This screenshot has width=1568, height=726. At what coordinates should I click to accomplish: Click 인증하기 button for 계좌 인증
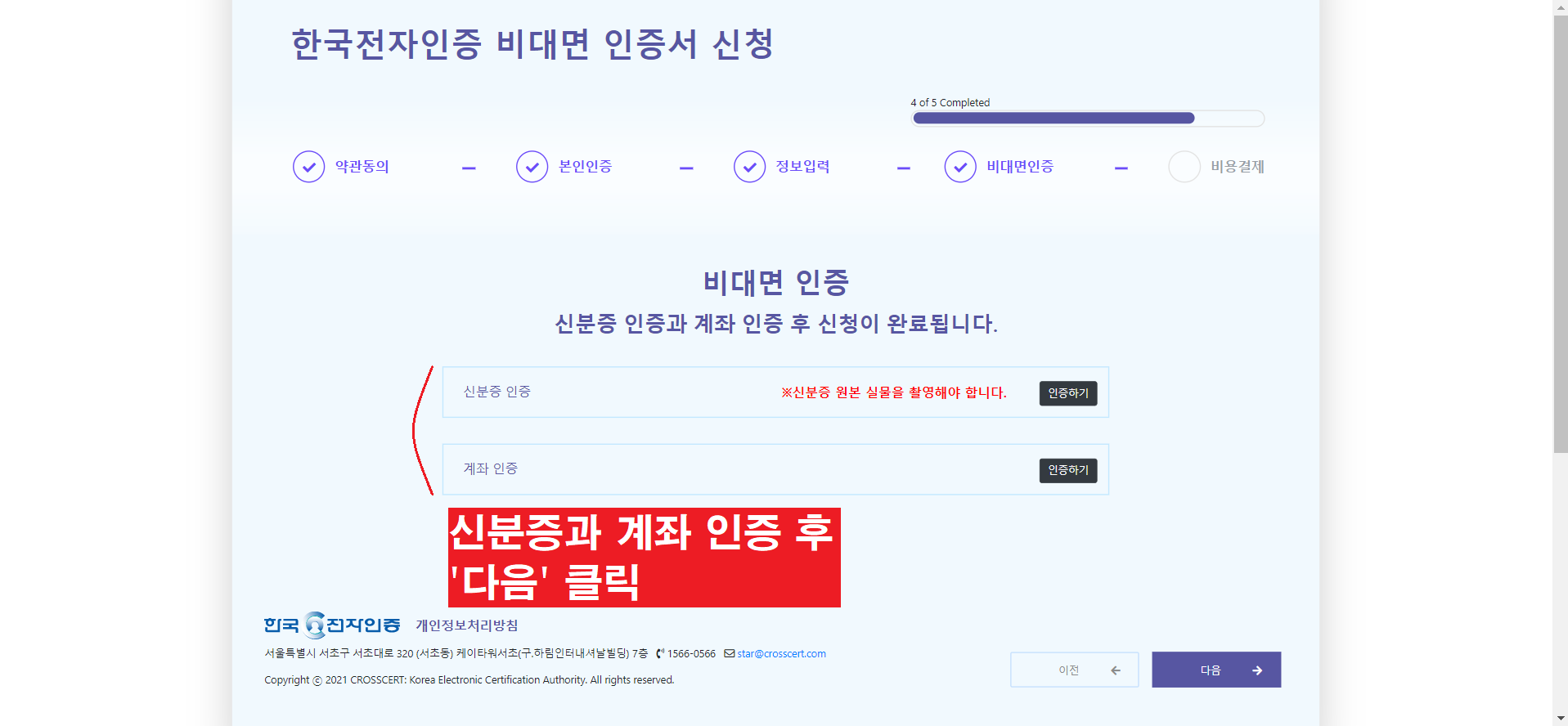pyautogui.click(x=1068, y=470)
